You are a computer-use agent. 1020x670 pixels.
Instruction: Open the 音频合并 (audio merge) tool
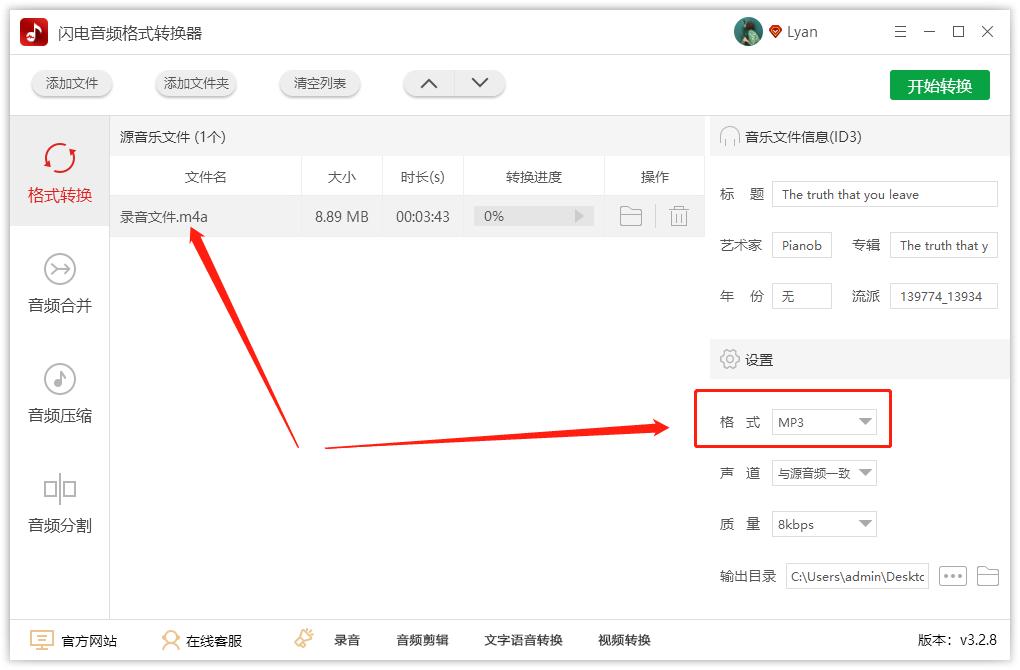(x=59, y=285)
